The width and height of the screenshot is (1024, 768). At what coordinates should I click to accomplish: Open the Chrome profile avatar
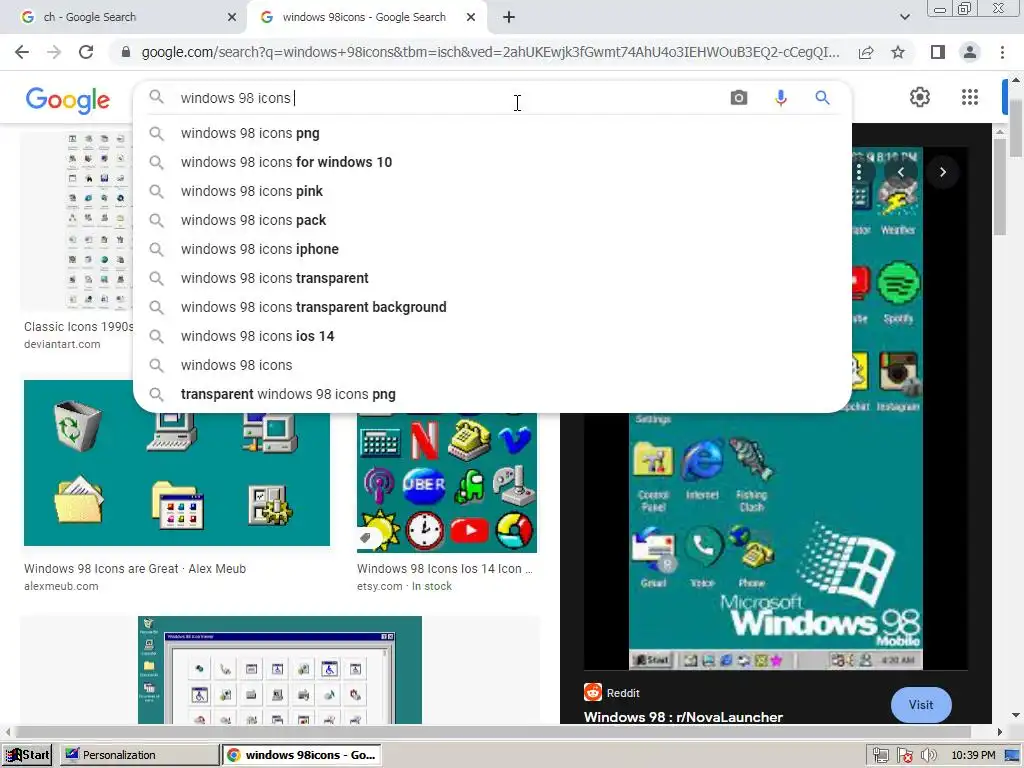tap(970, 52)
